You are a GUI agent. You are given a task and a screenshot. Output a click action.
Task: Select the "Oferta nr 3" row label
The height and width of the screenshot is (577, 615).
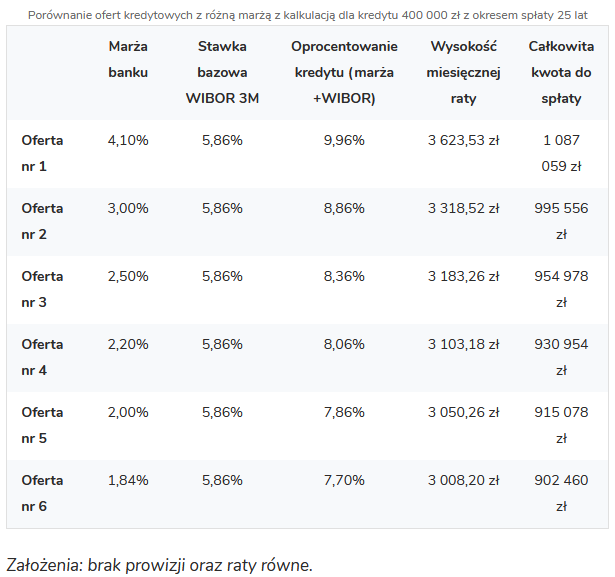42,289
